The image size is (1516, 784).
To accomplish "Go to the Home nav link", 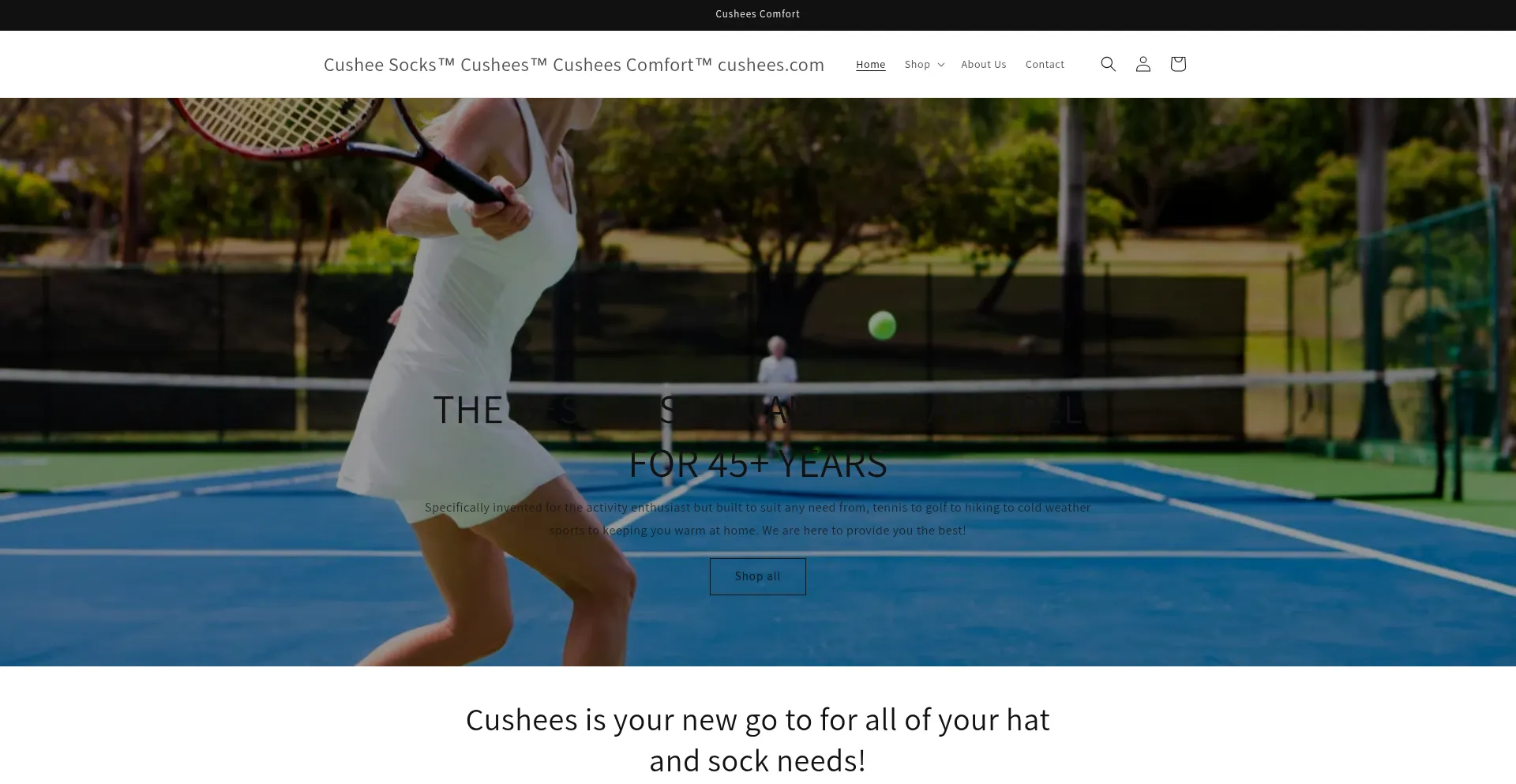I will 870,65.
